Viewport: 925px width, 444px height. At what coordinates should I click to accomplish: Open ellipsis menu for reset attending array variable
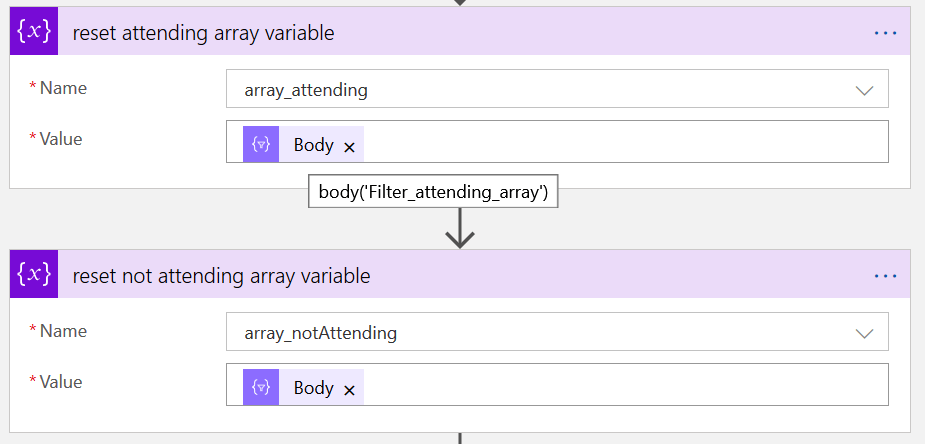point(885,32)
